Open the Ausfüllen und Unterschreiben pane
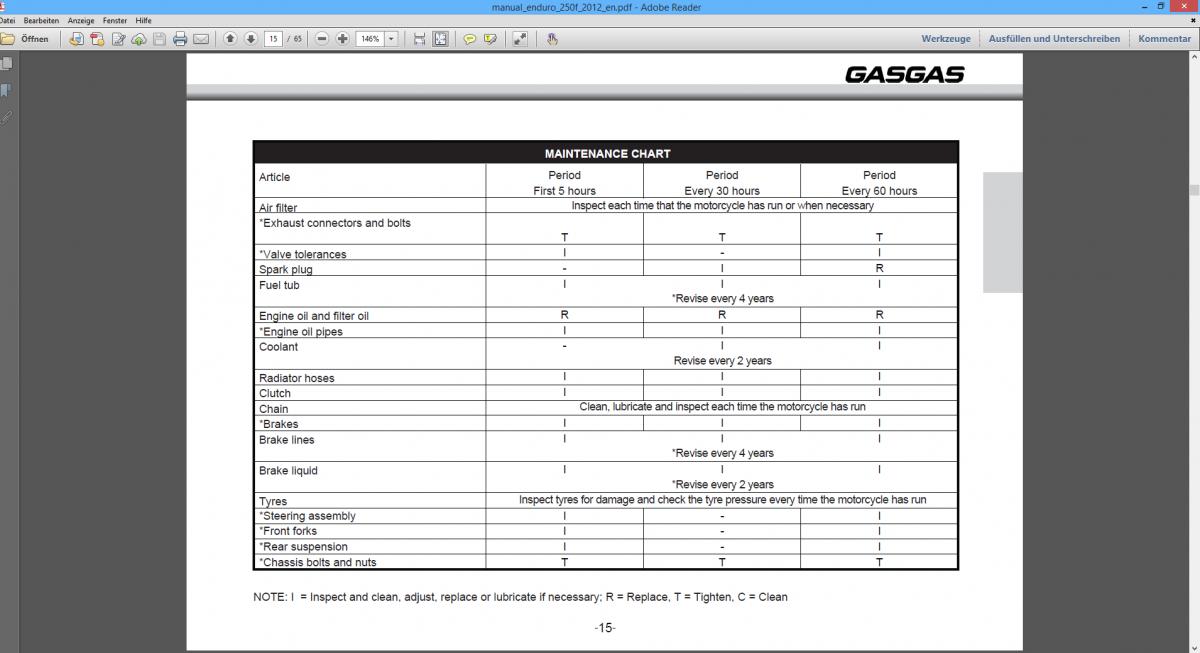1200x653 pixels. [x=1054, y=39]
